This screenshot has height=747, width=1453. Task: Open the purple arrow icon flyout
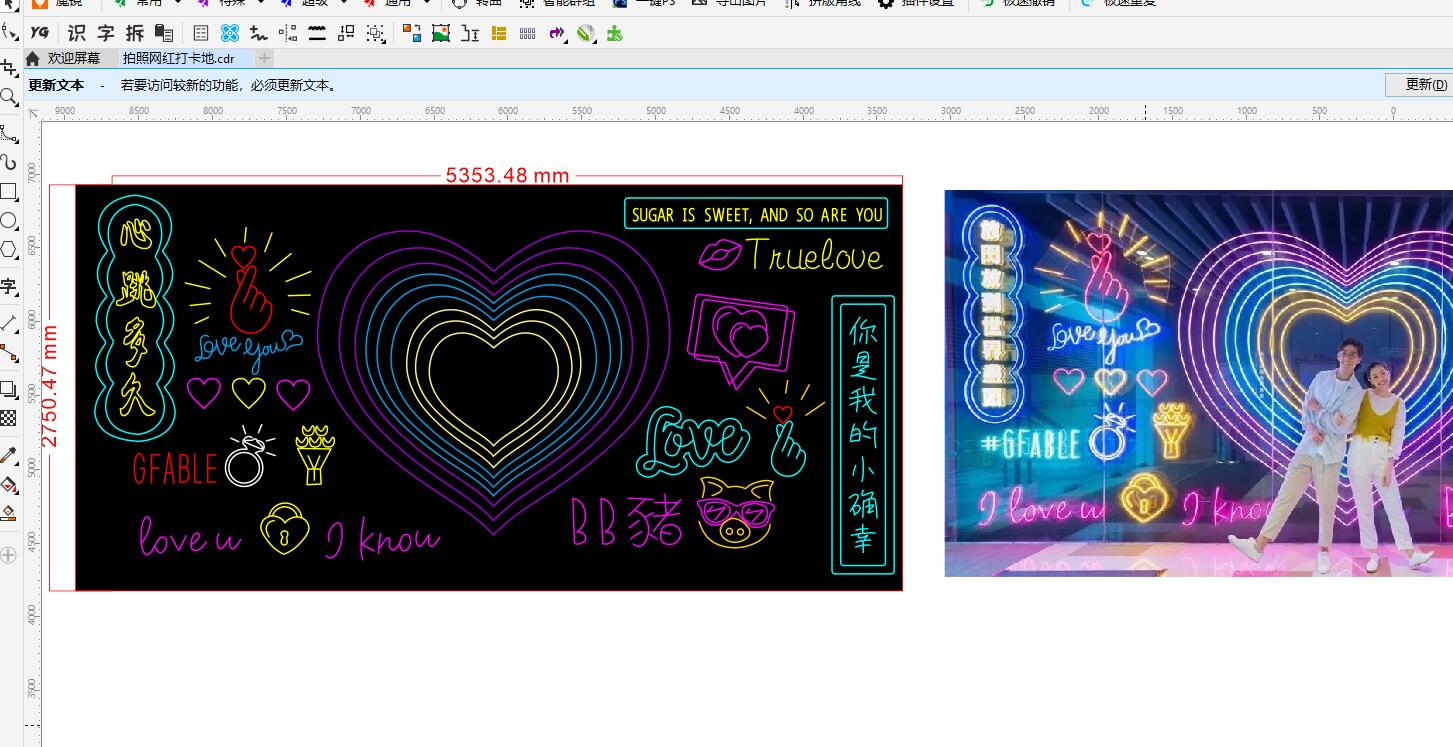click(x=566, y=40)
